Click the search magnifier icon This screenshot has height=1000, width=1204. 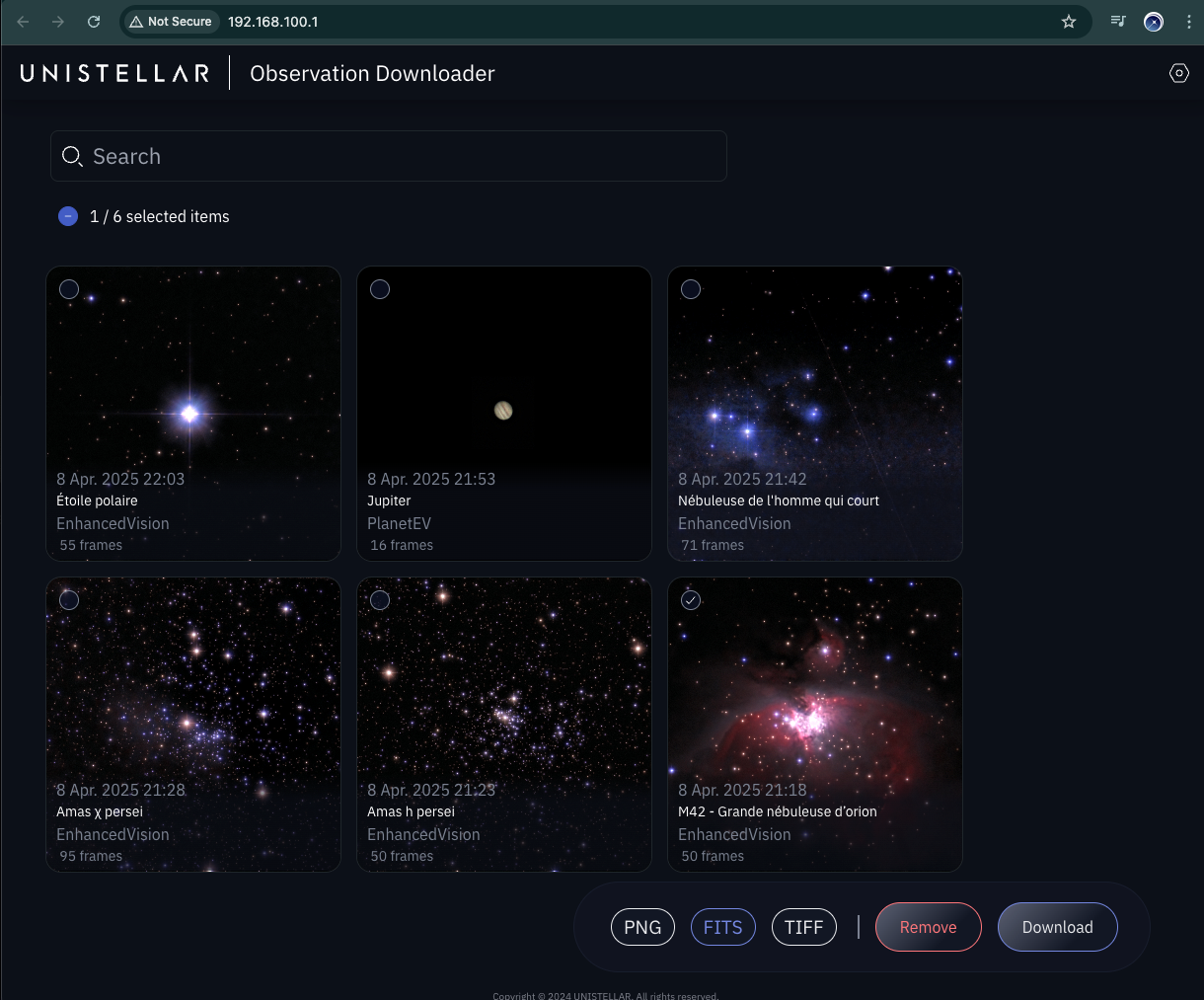pos(72,156)
